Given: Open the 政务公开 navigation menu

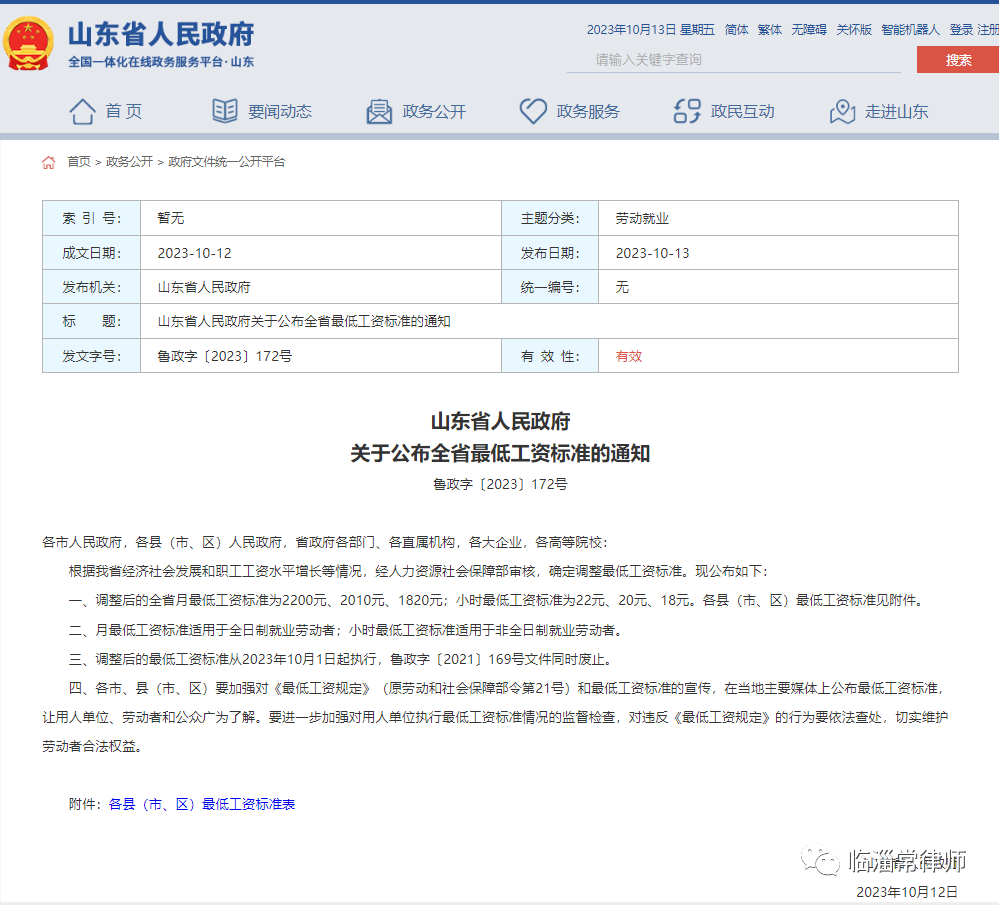Looking at the screenshot, I should click(x=435, y=112).
